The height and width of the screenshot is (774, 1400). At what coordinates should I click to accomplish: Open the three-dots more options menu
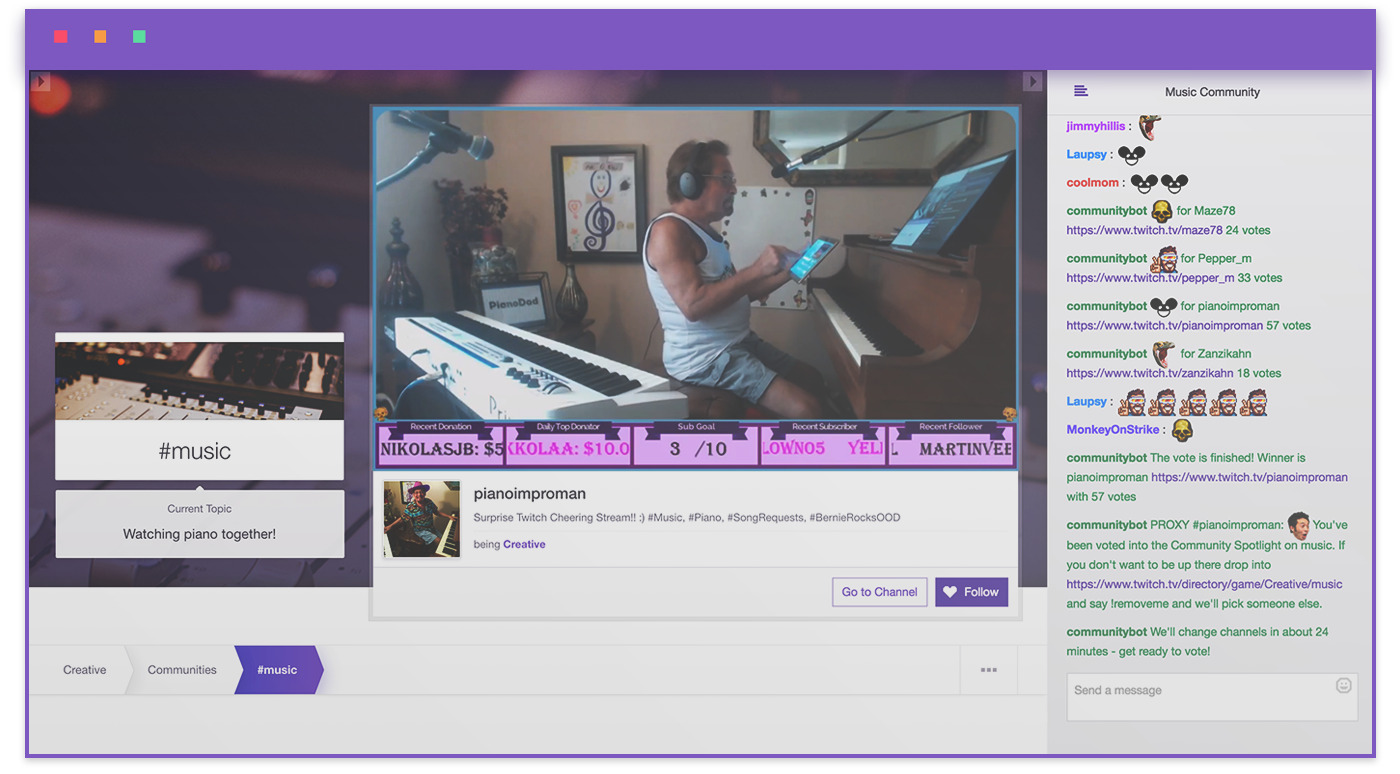tap(989, 670)
